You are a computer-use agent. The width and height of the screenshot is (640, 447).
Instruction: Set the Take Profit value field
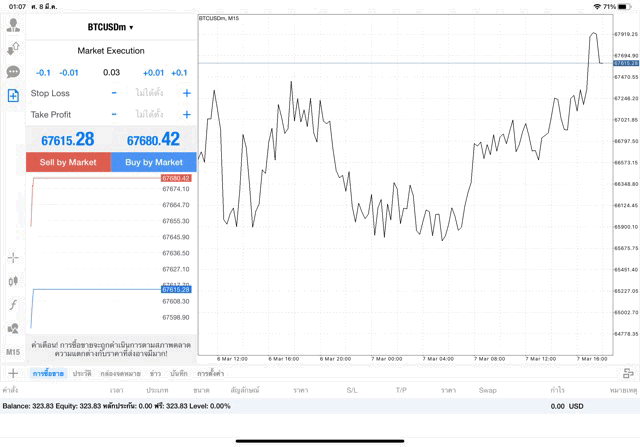(149, 114)
